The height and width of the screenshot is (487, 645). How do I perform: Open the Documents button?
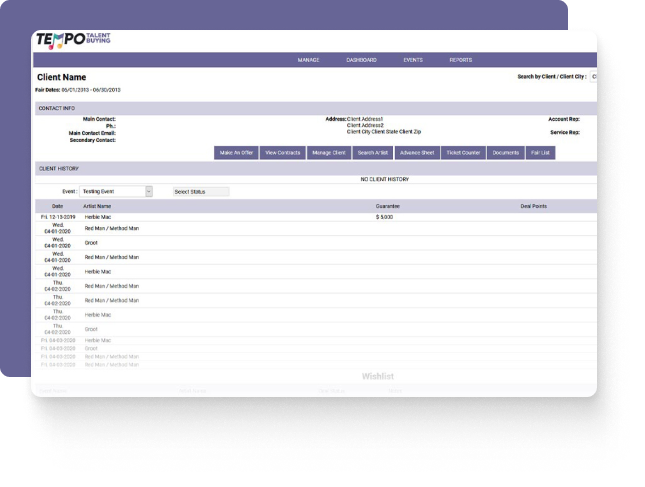506,153
